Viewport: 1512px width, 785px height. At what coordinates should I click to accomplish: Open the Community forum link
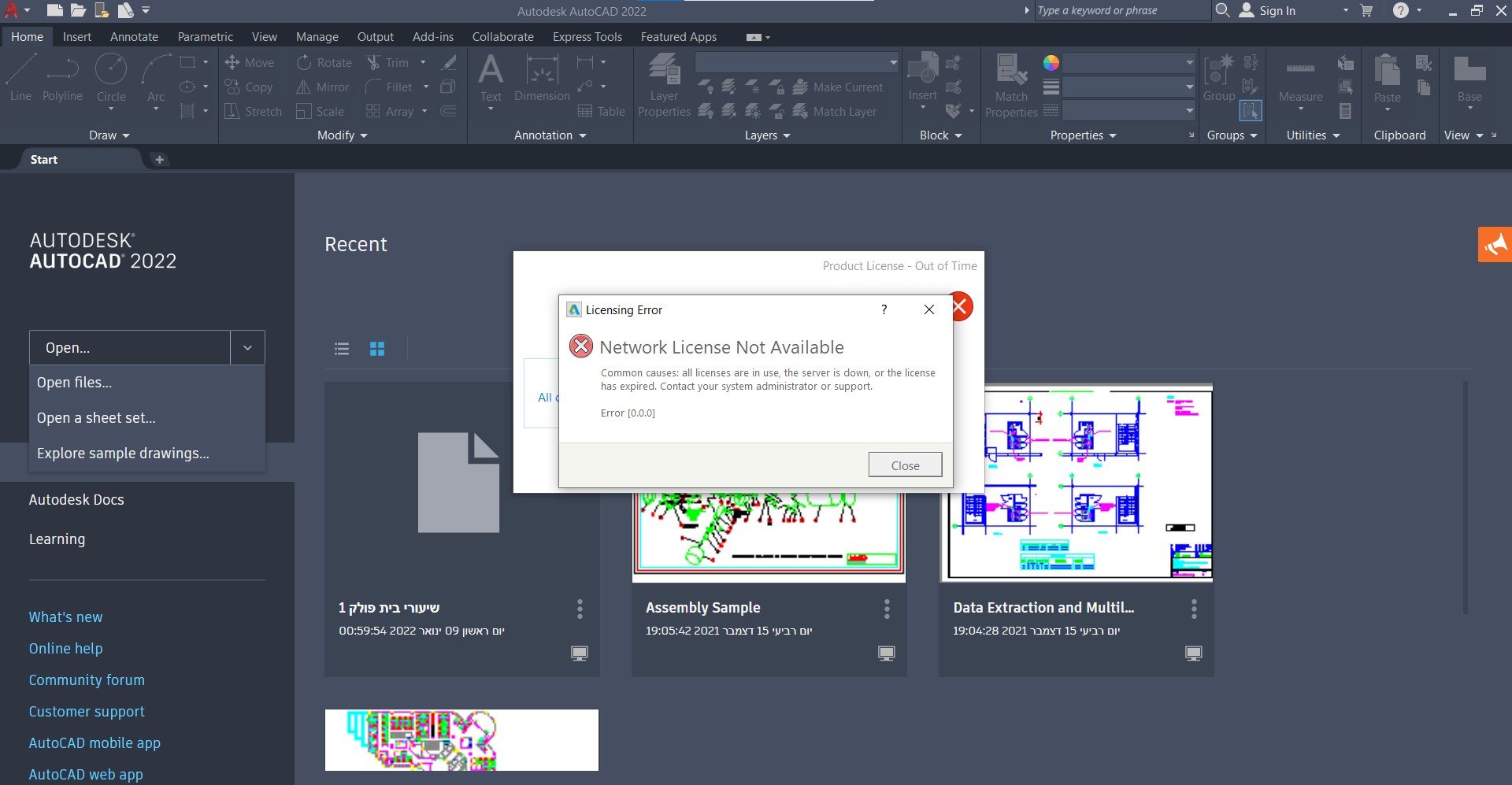(87, 680)
